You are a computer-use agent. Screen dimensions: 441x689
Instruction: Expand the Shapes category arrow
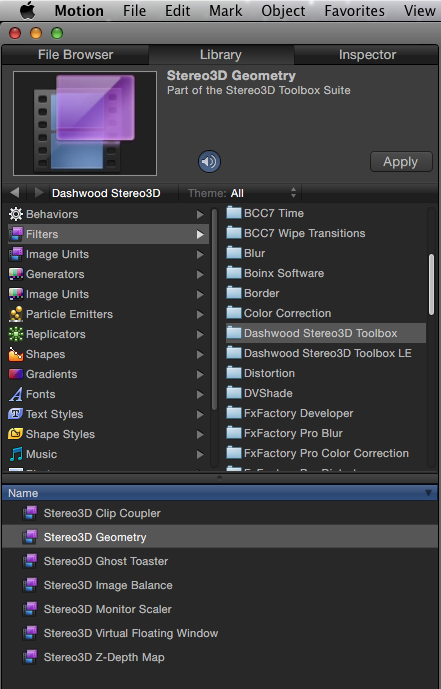coord(200,355)
